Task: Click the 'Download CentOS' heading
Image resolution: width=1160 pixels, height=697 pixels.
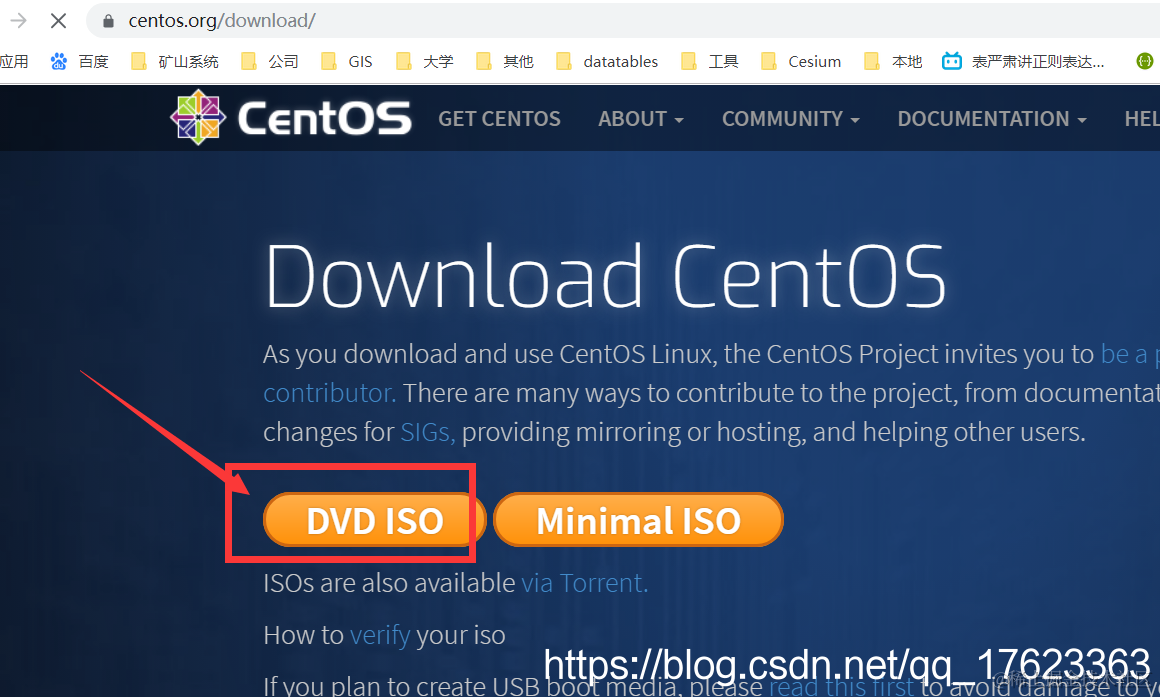Action: point(605,277)
